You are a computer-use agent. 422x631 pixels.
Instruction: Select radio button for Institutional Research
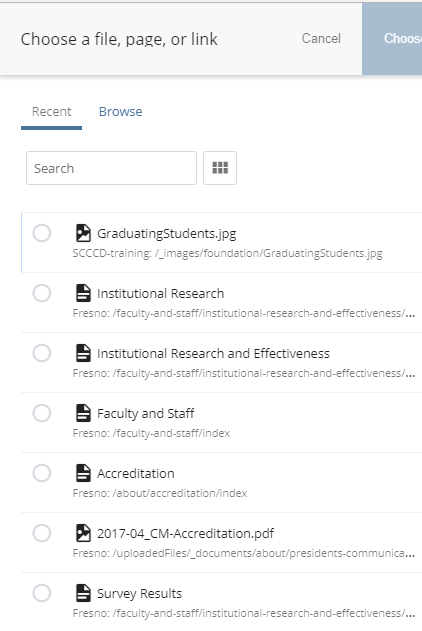click(x=42, y=293)
